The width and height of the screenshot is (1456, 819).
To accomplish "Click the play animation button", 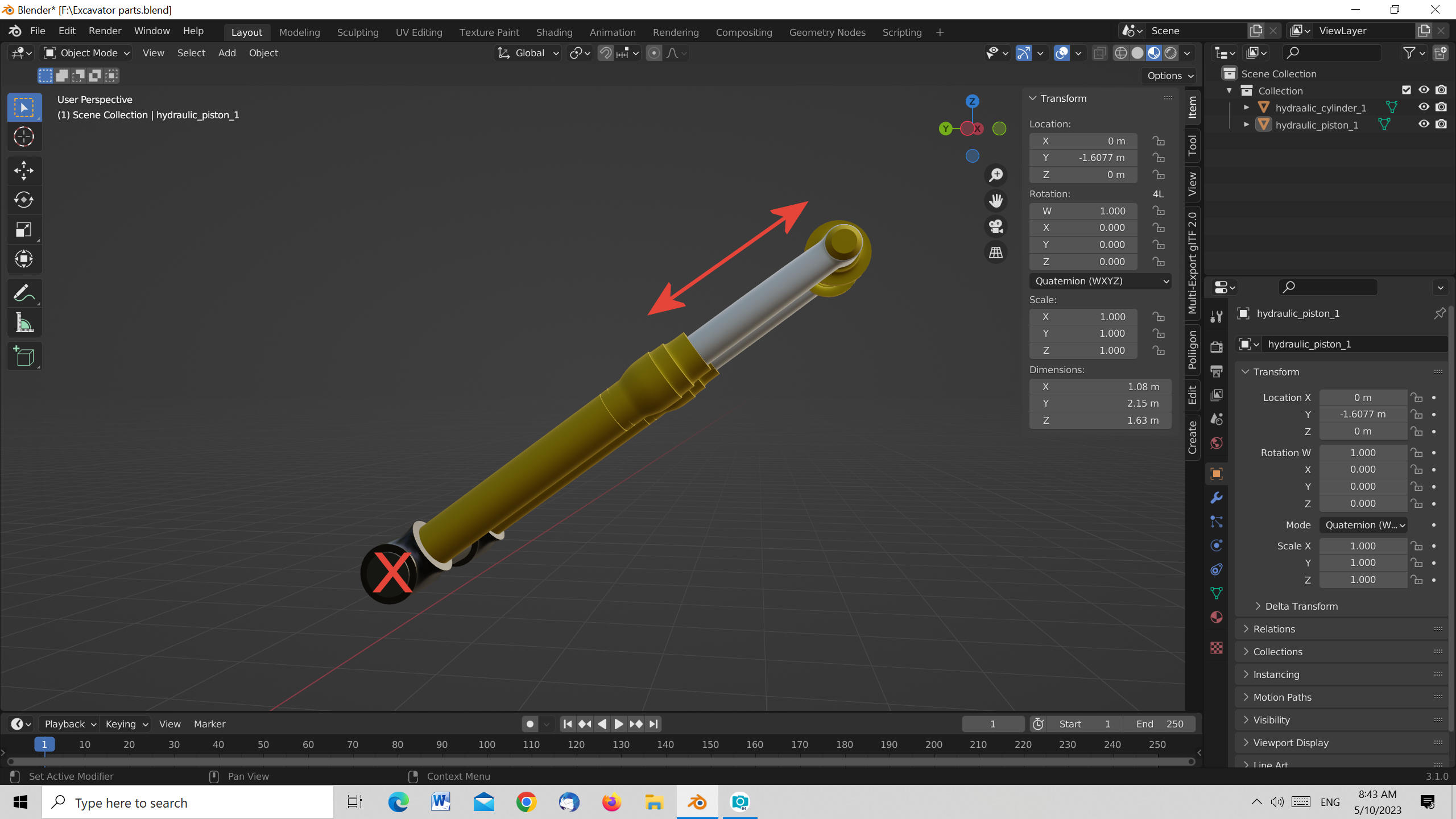I will coord(619,724).
